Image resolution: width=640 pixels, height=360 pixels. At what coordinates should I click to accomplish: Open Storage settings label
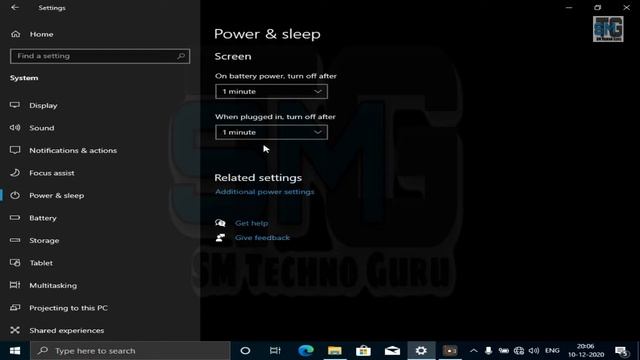(44, 240)
